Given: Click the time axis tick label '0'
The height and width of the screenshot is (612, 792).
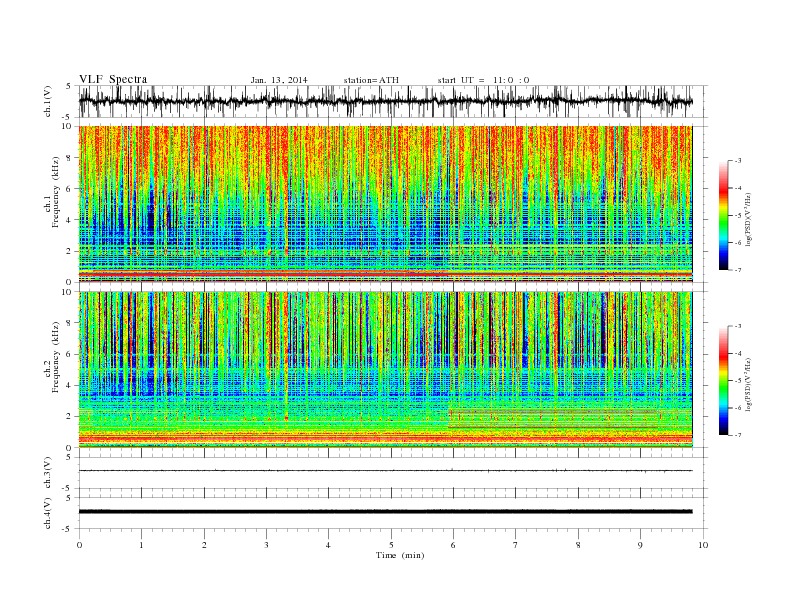Looking at the screenshot, I should tap(79, 545).
